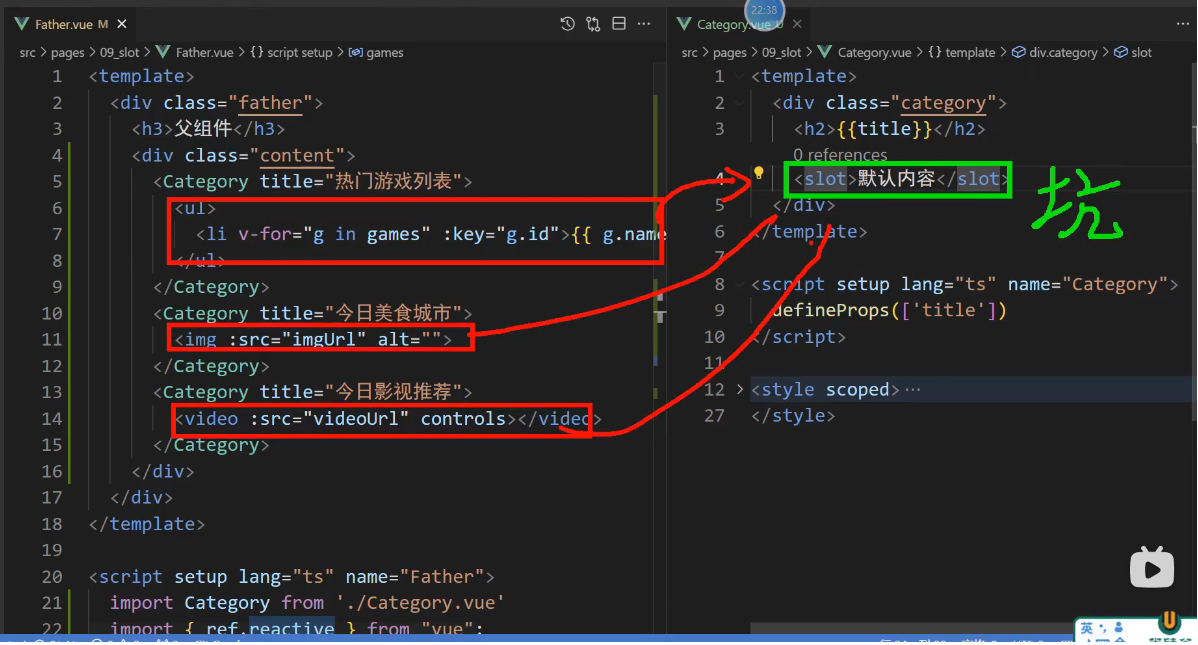This screenshot has width=1198, height=645.
Task: Collapse the template block on Category.vue line 1
Action: pyautogui.click(x=740, y=76)
